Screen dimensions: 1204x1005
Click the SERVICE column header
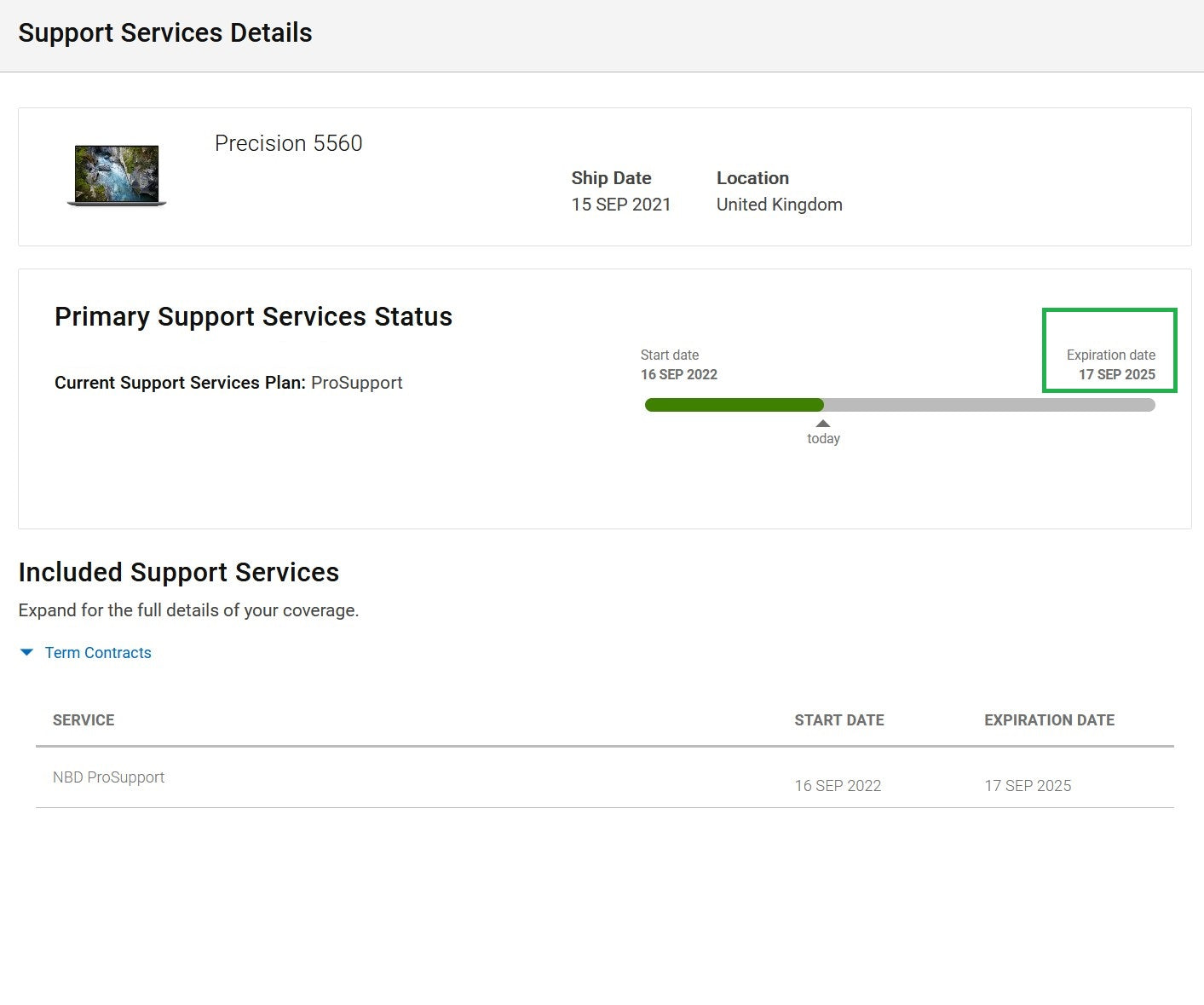(84, 720)
